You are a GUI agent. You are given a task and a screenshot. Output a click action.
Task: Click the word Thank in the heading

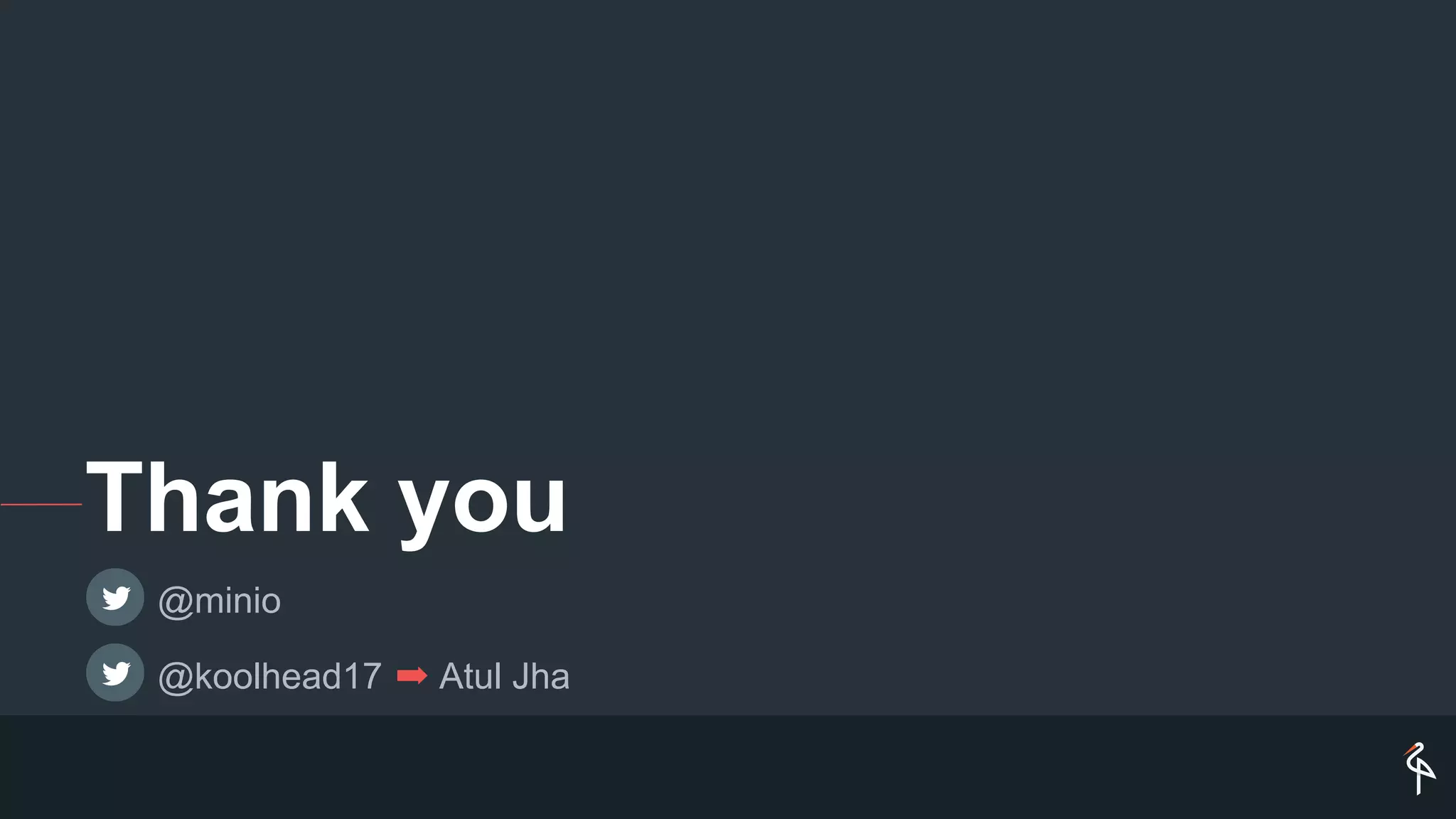click(x=227, y=496)
